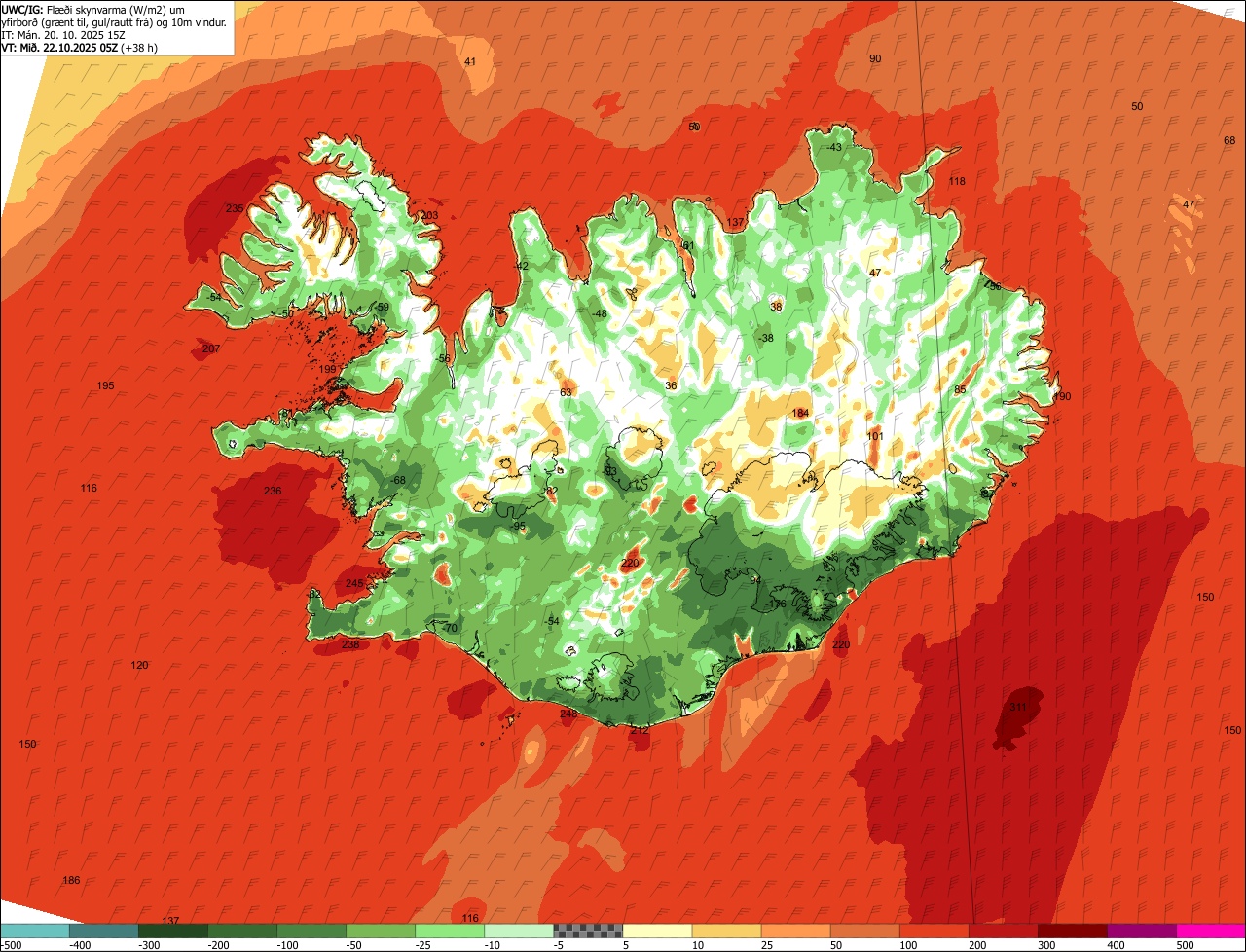Choose the red-orange 100 to 200 legend swatch
The width and height of the screenshot is (1246, 952).
[x=934, y=931]
